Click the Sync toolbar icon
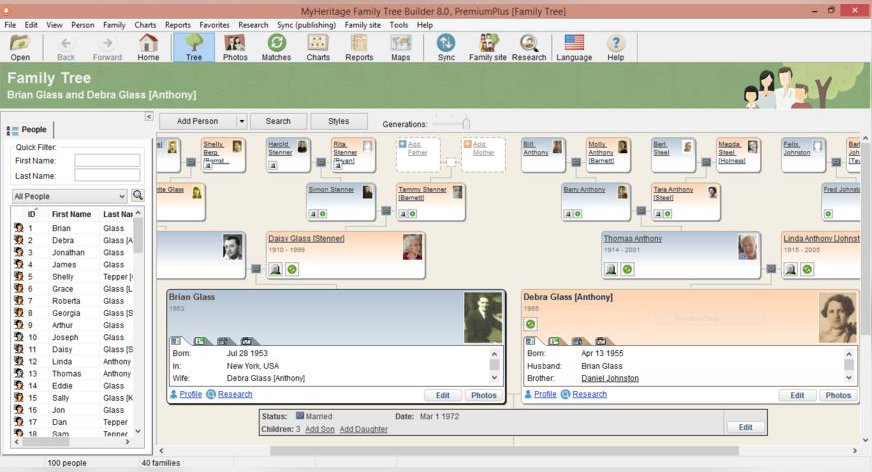 point(446,47)
